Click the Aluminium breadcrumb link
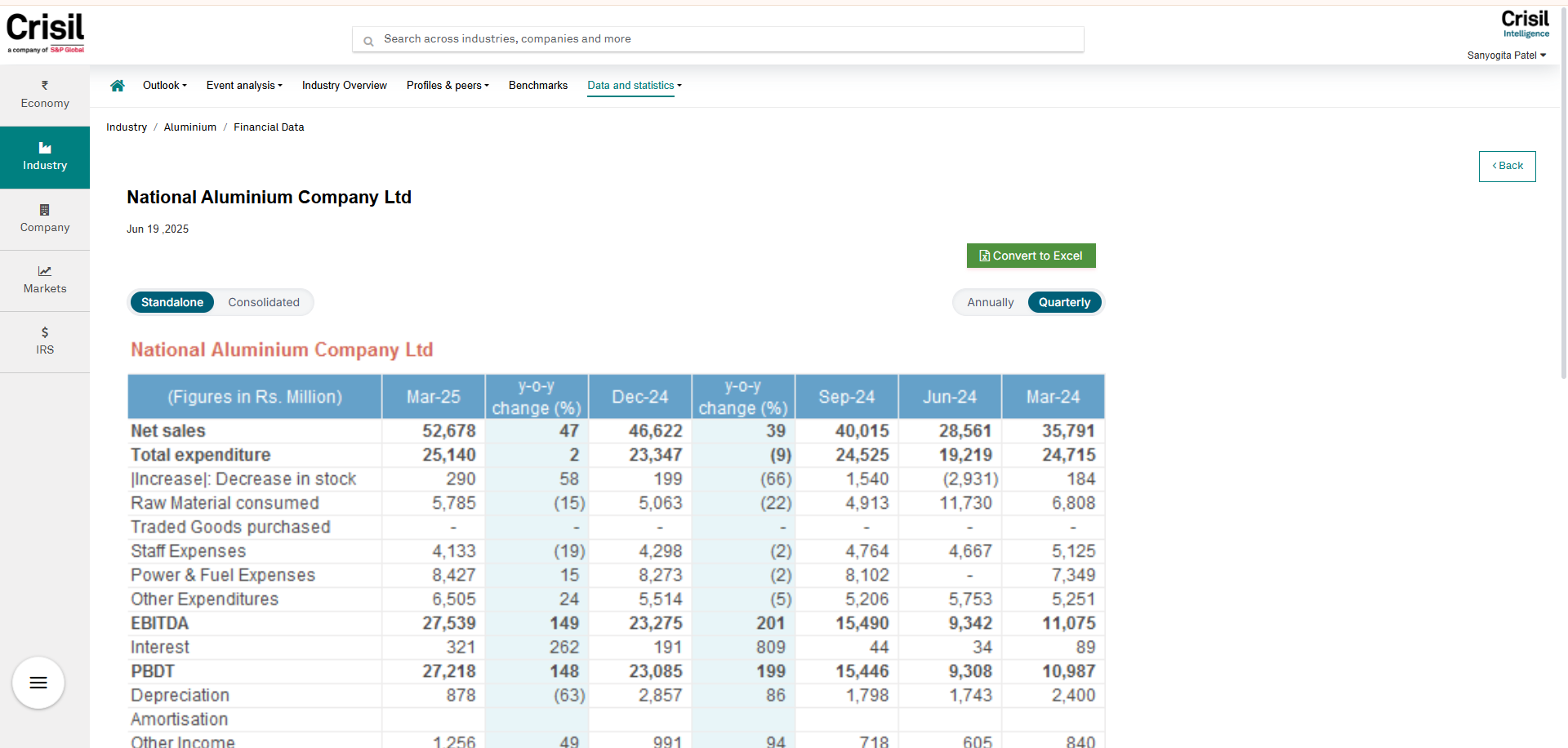This screenshot has height=748, width=1568. tap(190, 127)
